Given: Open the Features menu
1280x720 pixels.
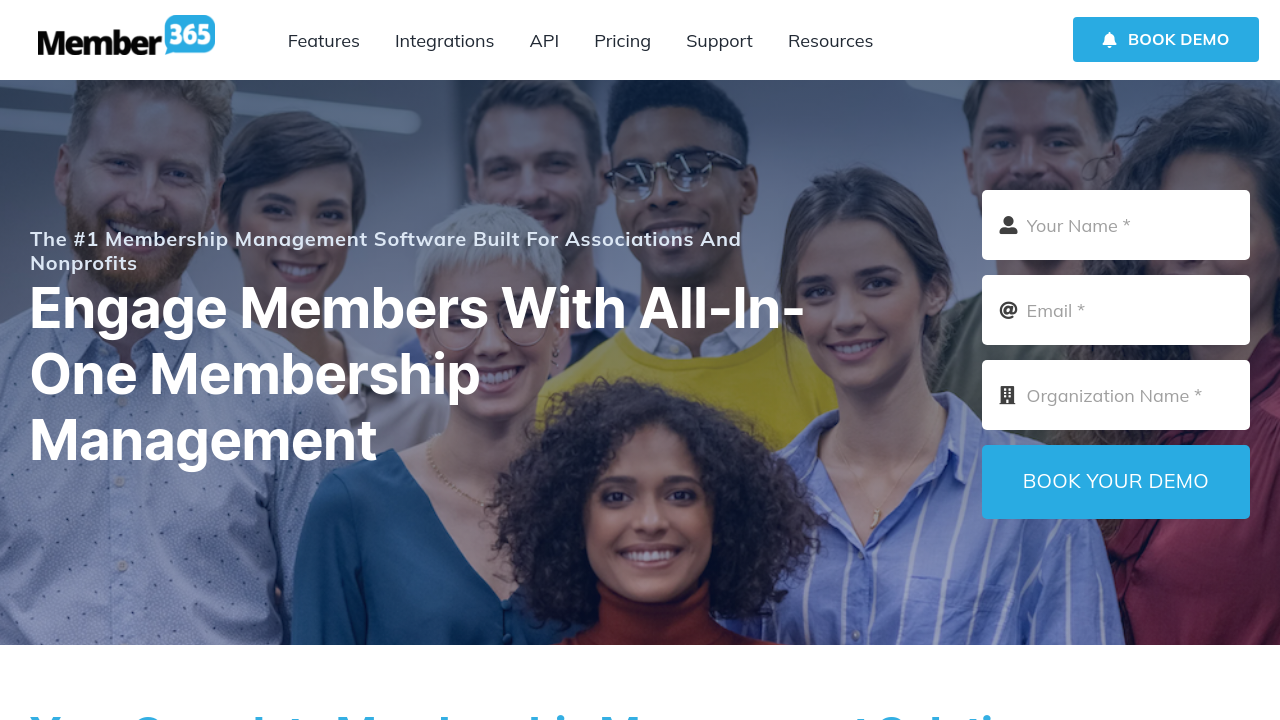Looking at the screenshot, I should [x=323, y=41].
